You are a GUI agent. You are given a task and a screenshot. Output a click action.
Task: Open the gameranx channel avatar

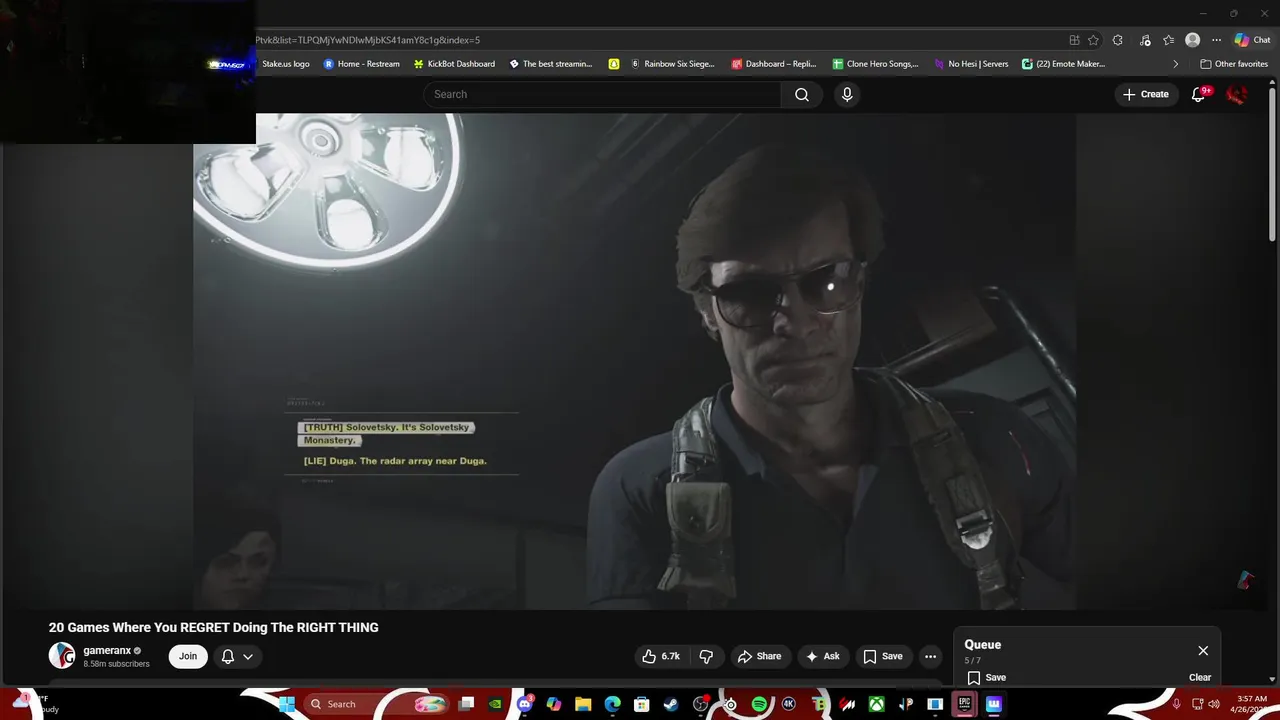(x=62, y=656)
